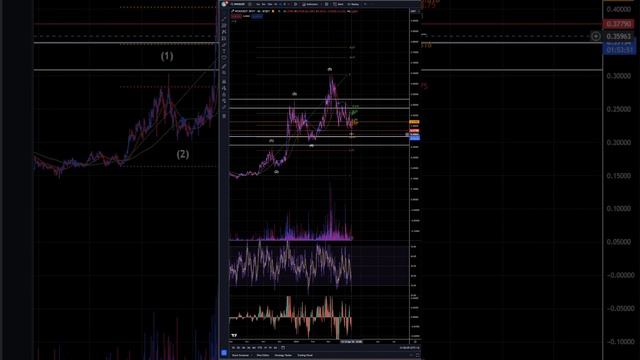Open the date range calendar icon

coord(283,348)
